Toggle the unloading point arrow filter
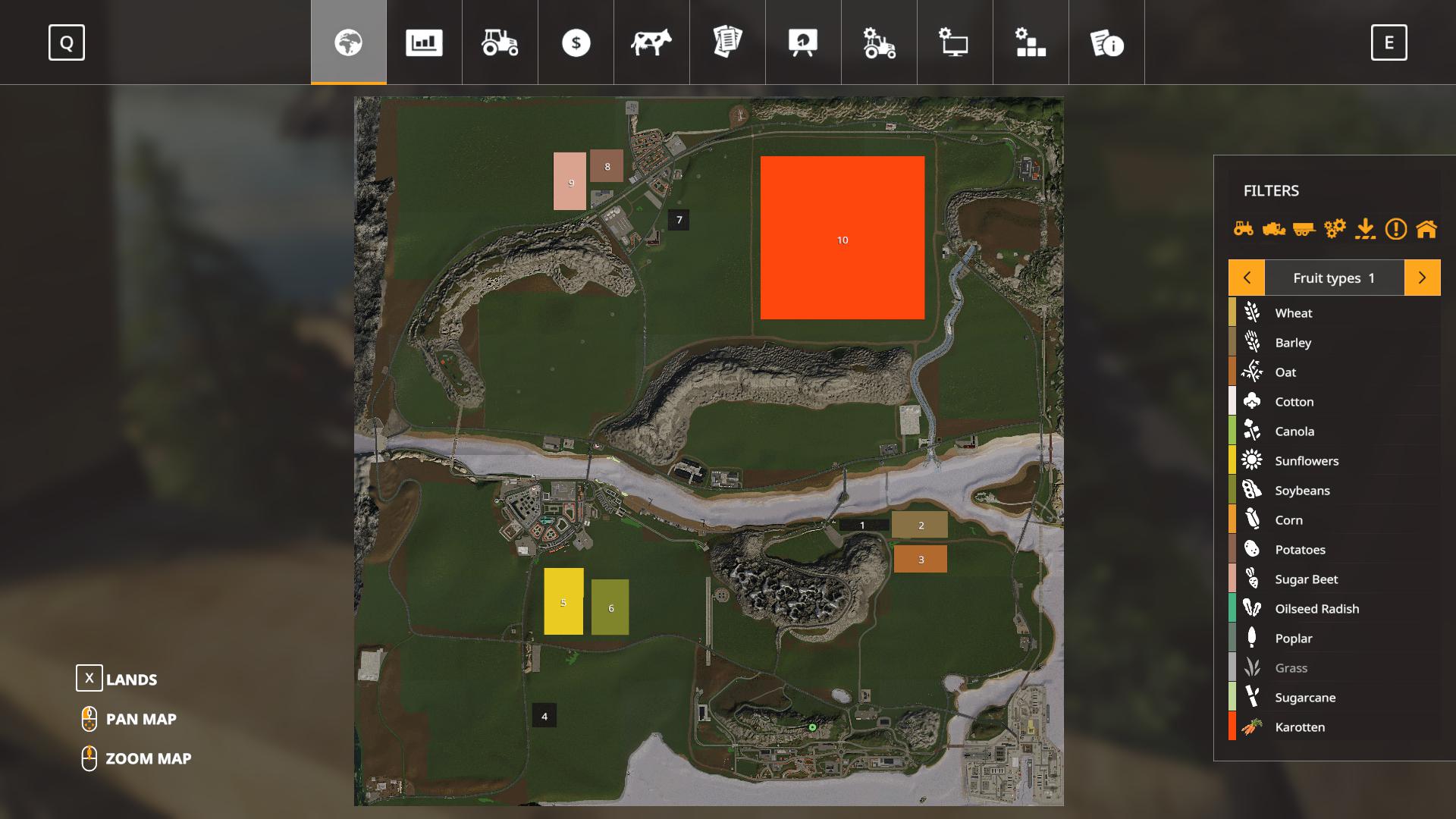Image resolution: width=1456 pixels, height=819 pixels. (x=1365, y=228)
